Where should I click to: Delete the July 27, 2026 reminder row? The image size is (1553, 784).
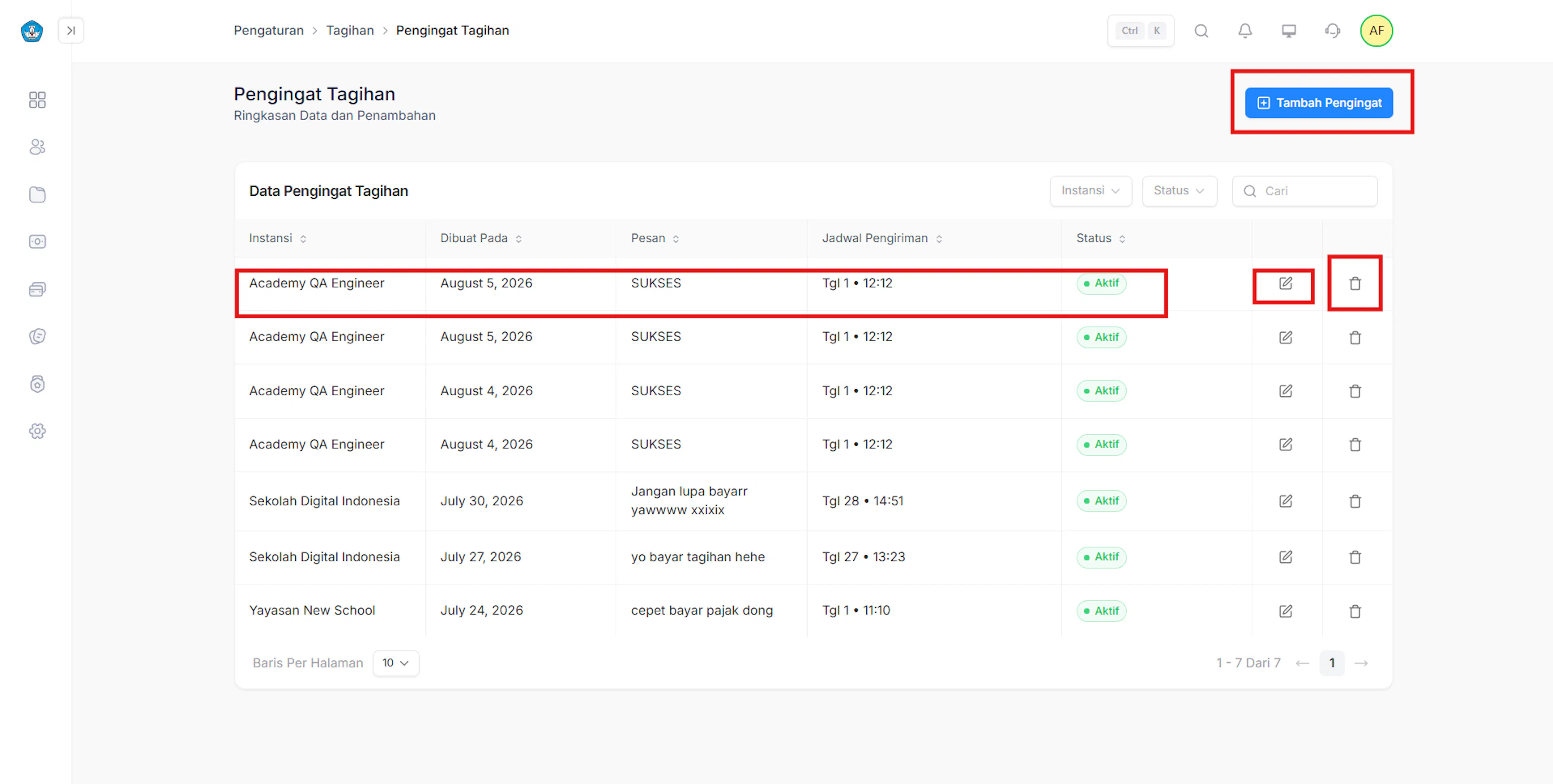click(x=1355, y=558)
